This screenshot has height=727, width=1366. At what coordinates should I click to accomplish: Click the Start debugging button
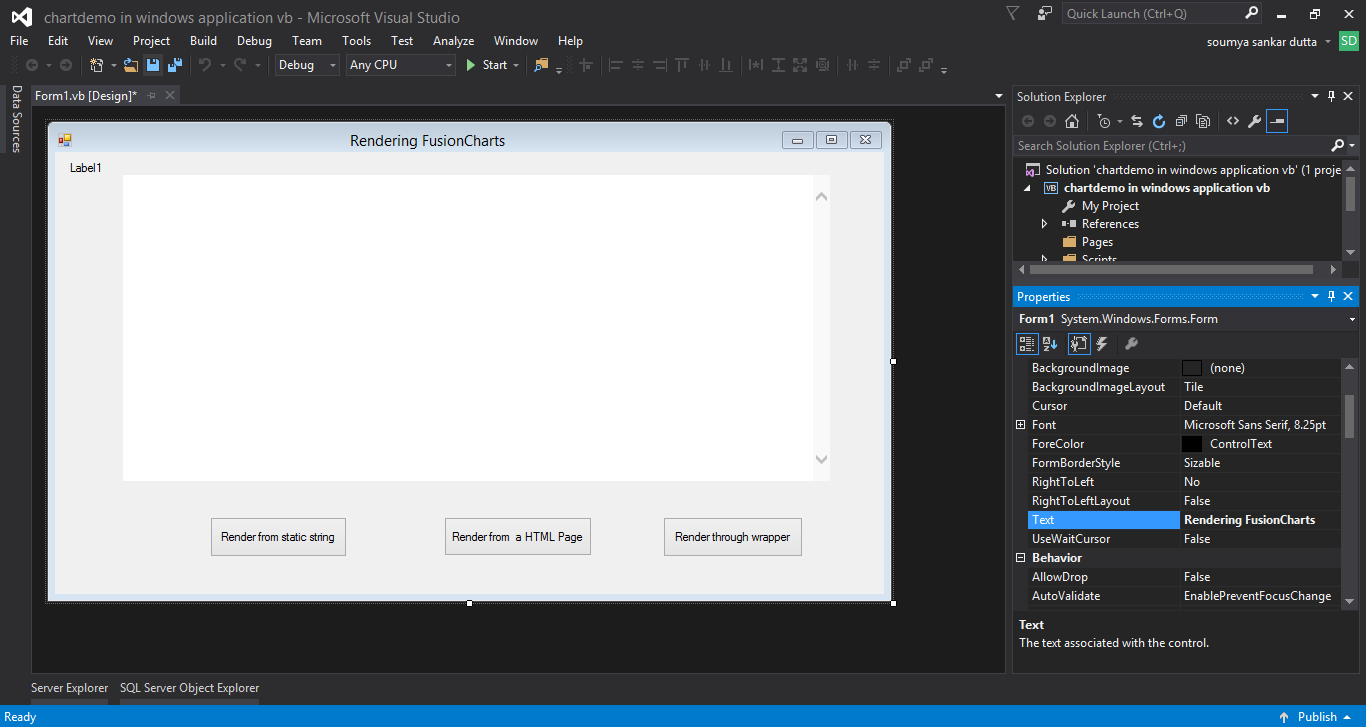486,65
